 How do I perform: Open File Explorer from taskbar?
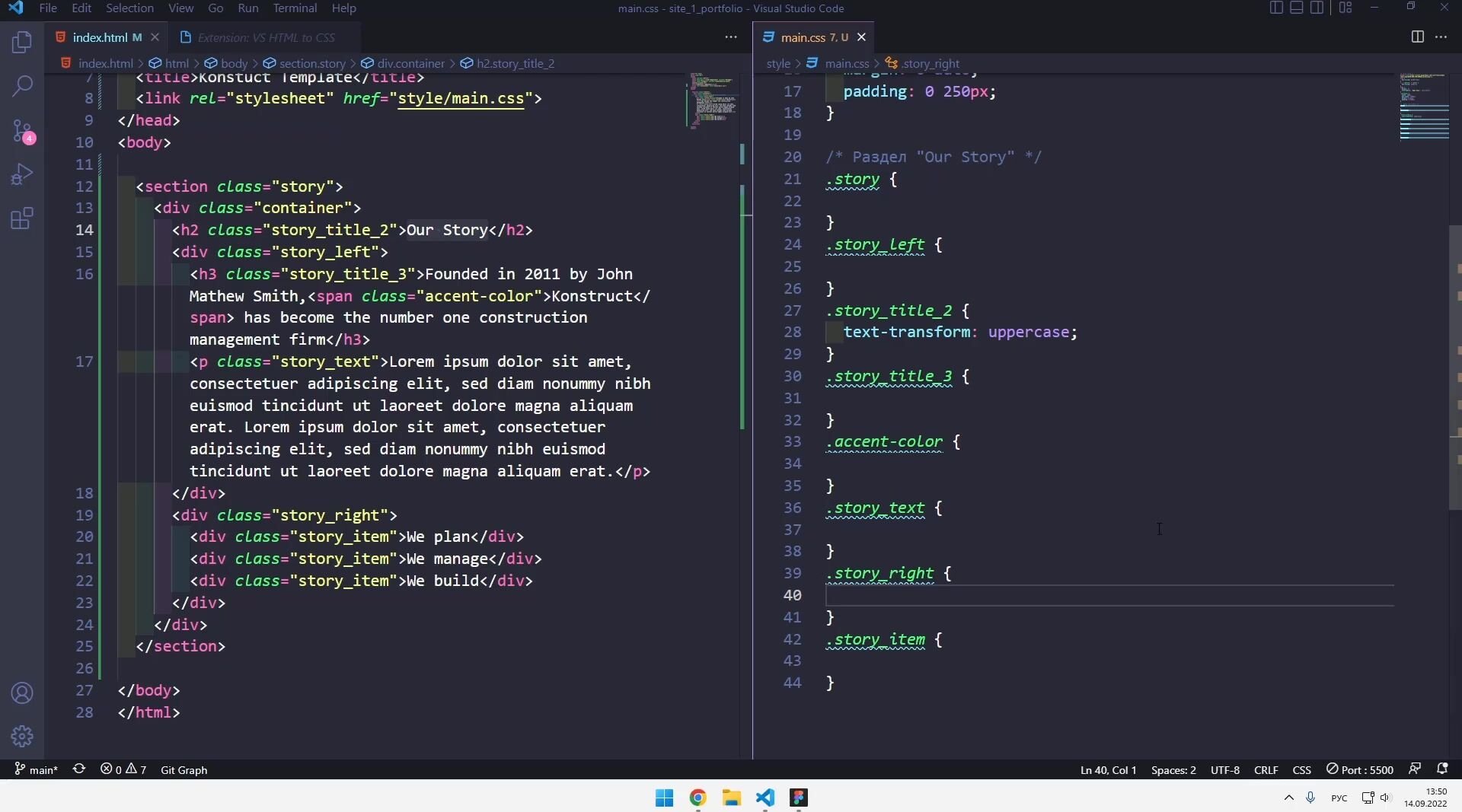pyautogui.click(x=731, y=797)
